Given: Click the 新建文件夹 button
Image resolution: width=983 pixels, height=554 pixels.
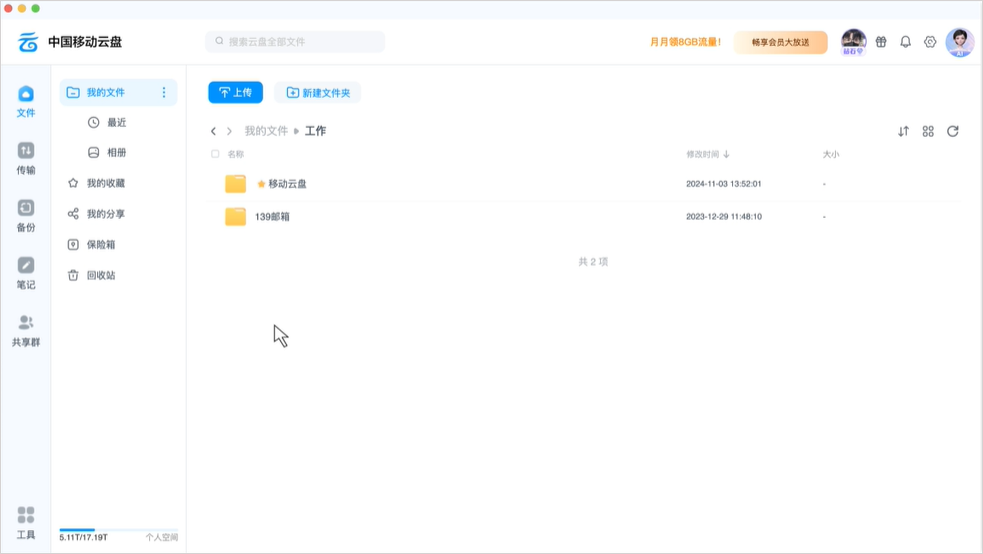Looking at the screenshot, I should tap(317, 92).
